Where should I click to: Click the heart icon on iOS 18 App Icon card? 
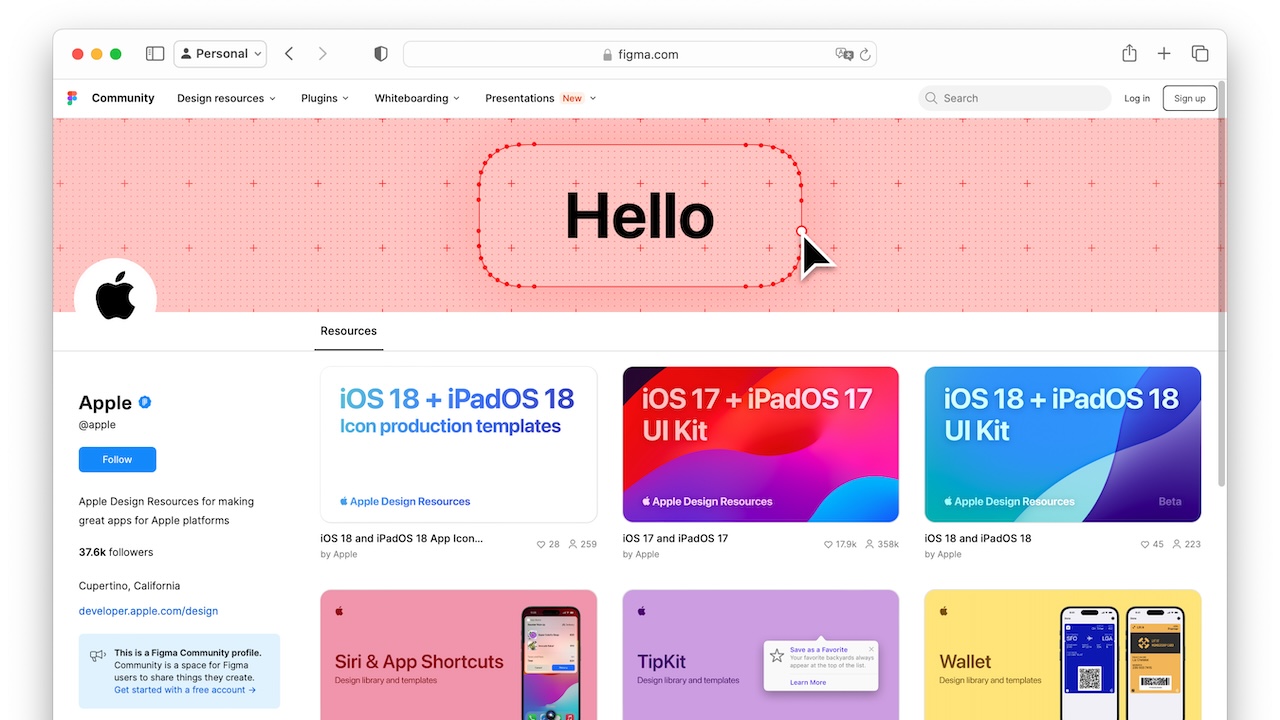[x=541, y=545]
